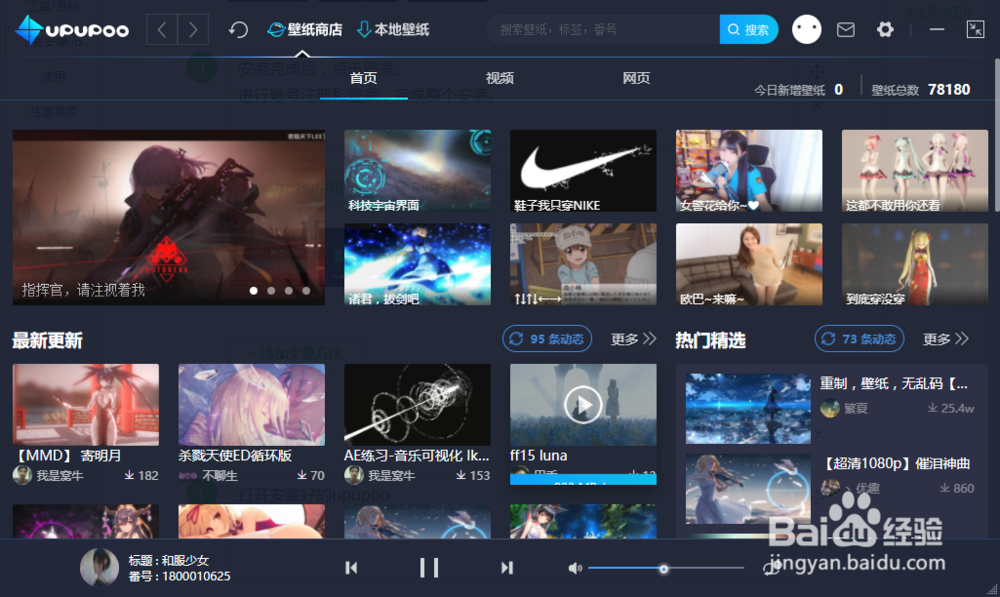
Task: Select the first banner carousel dot
Action: point(254,290)
